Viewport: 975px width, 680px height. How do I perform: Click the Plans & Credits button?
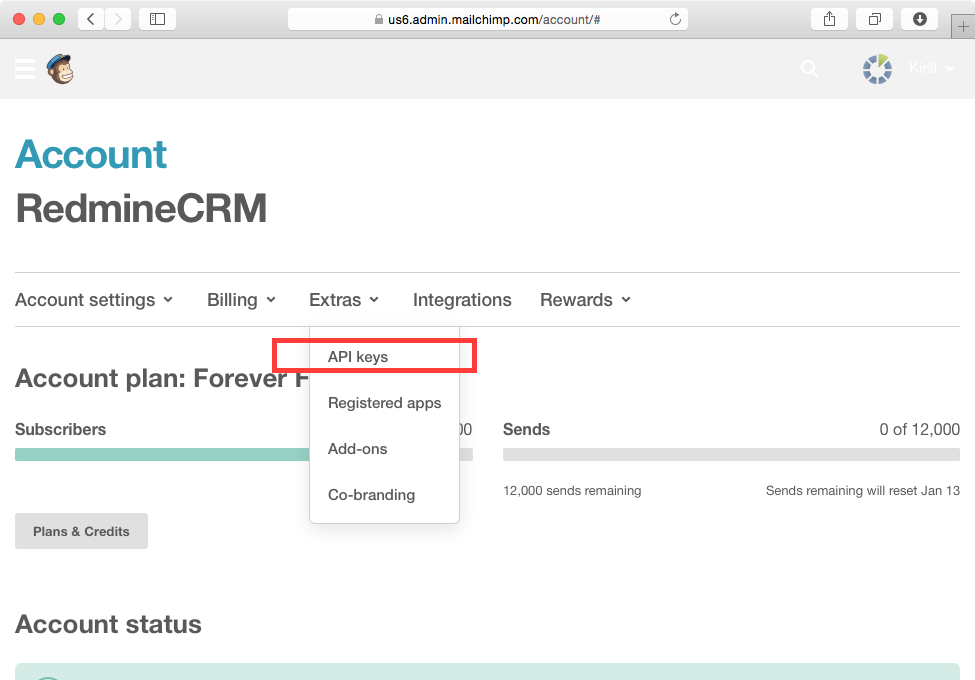[x=81, y=531]
